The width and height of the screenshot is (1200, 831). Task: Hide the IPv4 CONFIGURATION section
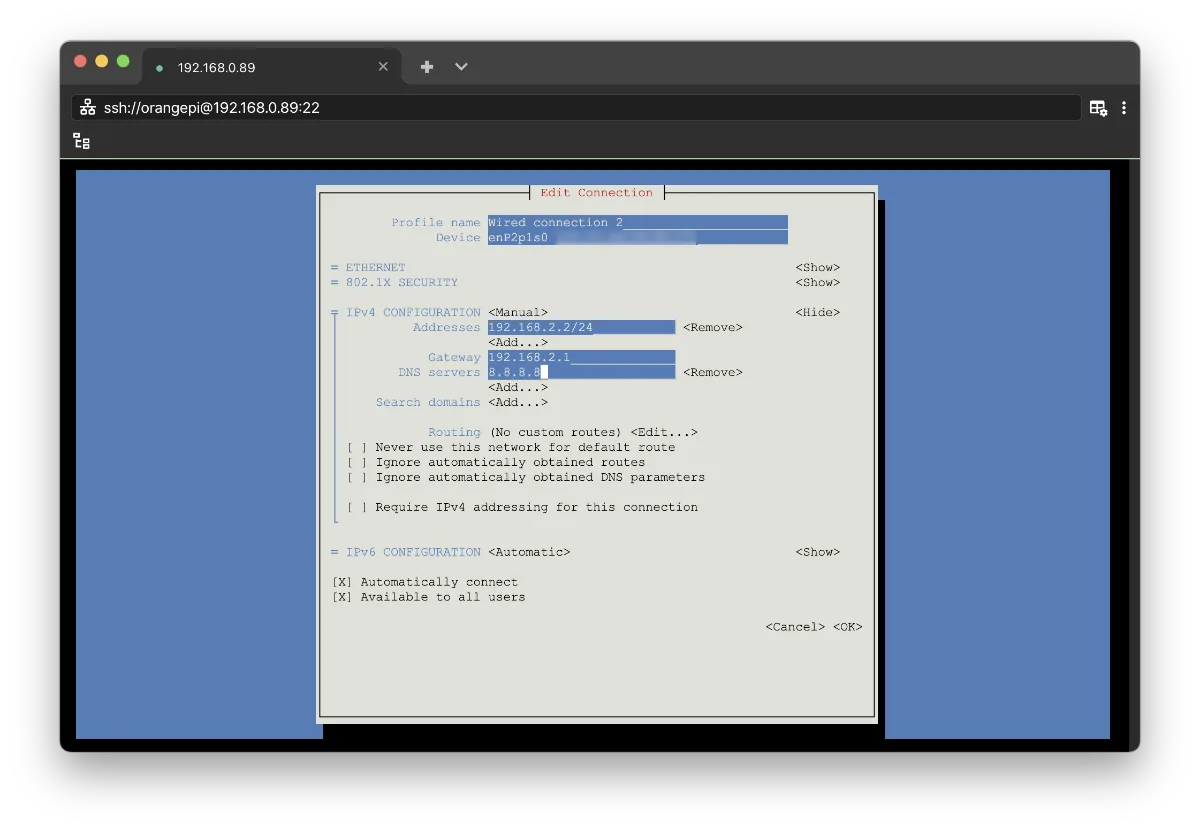pos(817,313)
